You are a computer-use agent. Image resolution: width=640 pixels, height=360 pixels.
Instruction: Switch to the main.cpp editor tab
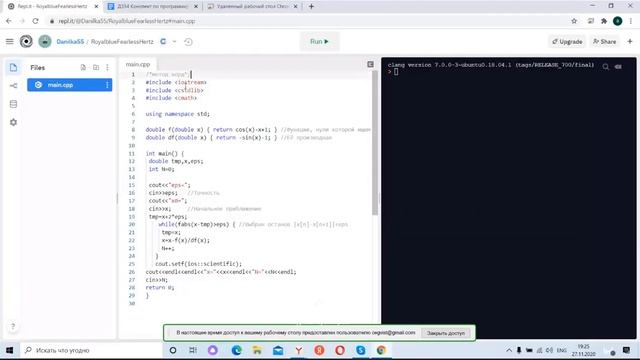point(138,64)
